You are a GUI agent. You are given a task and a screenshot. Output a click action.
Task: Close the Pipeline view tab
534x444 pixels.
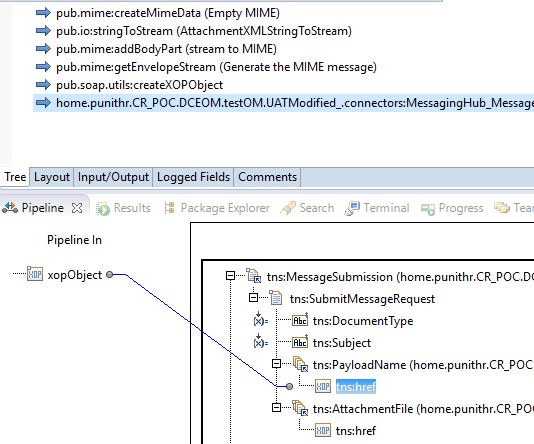click(77, 208)
